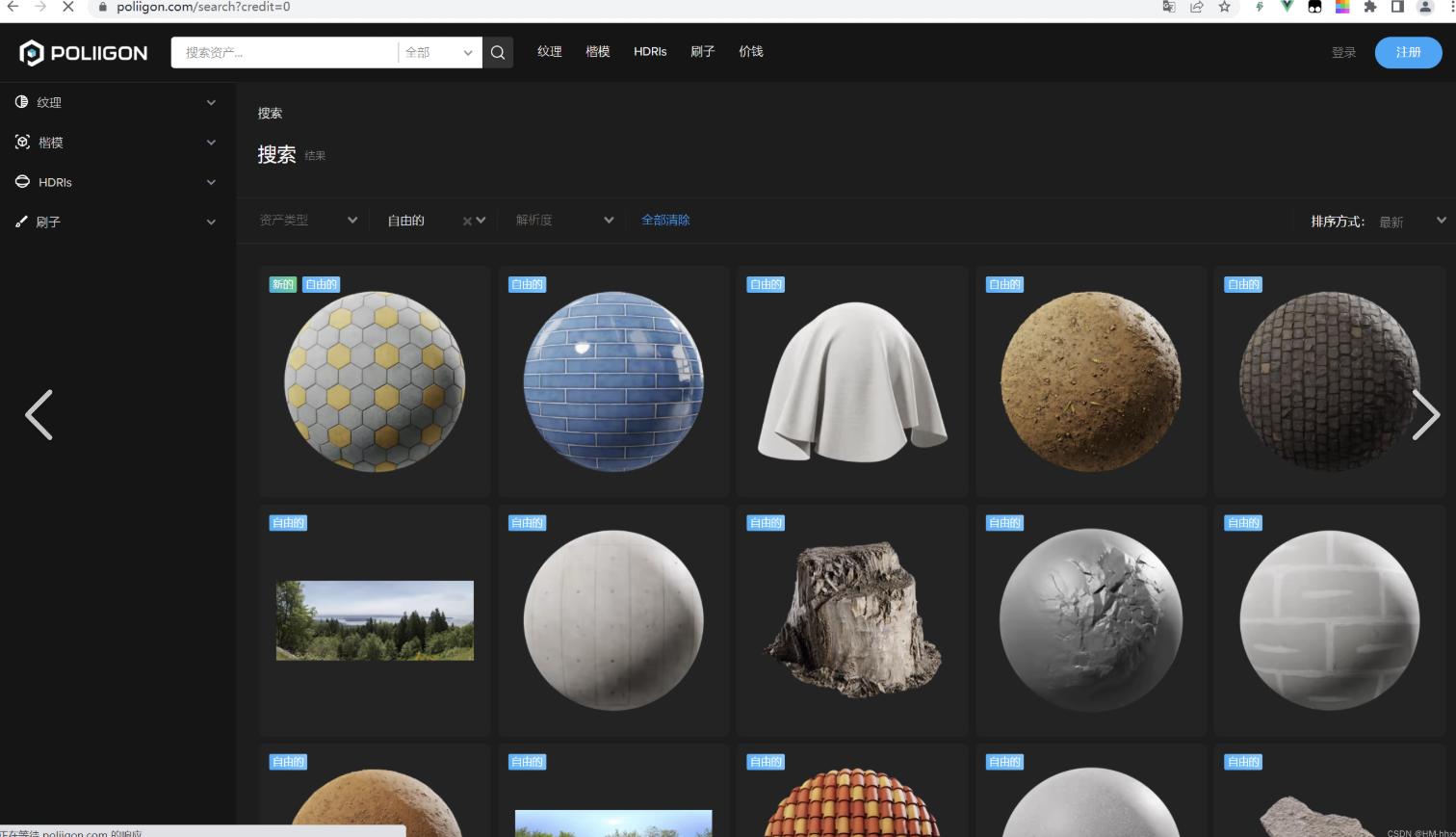Go to the previous page with left arrow
The width and height of the screenshot is (1456, 837).
(39, 415)
